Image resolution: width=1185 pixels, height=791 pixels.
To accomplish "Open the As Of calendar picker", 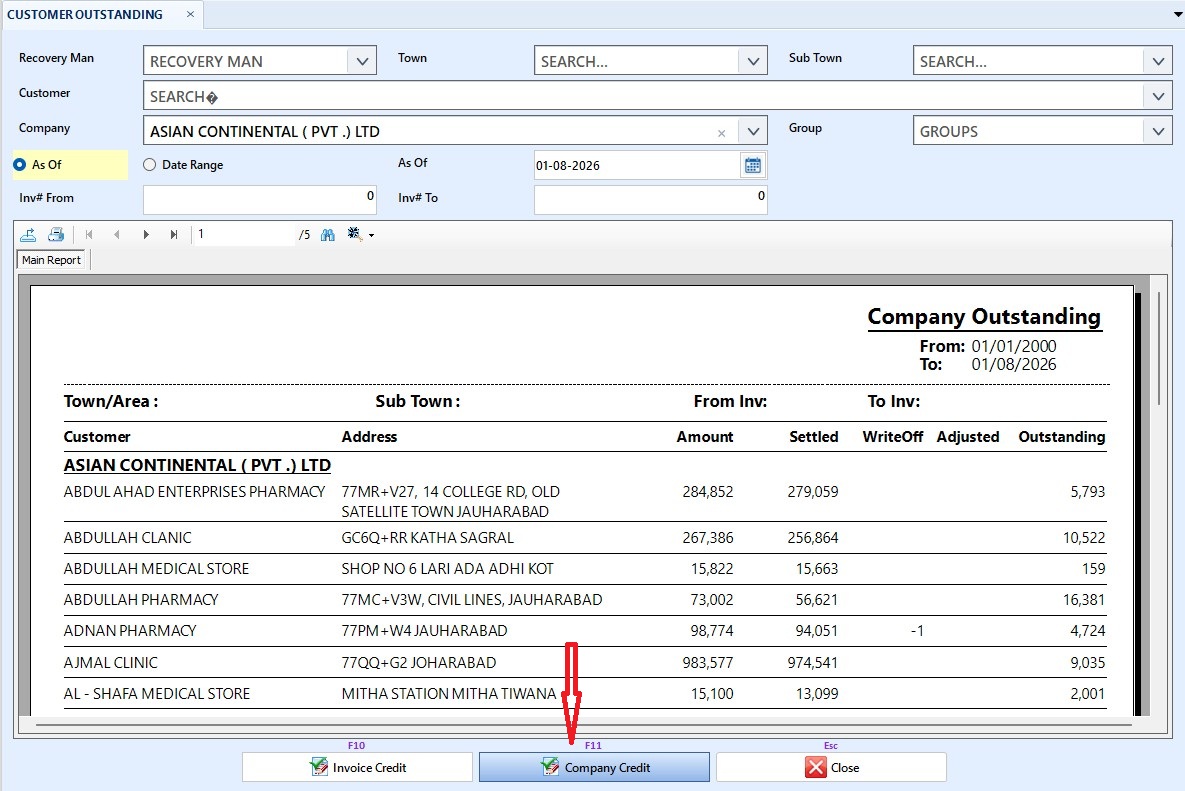I will 753,165.
